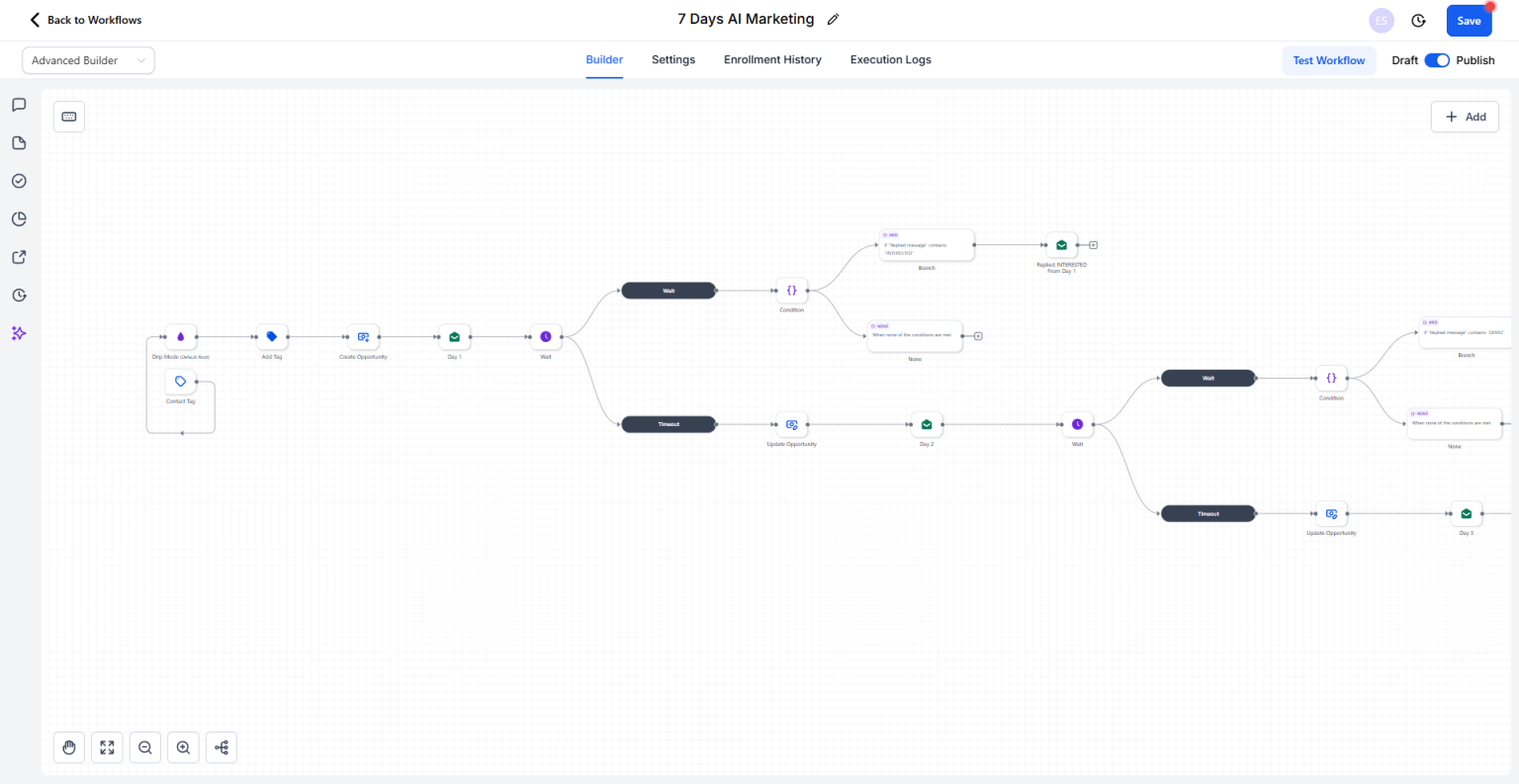This screenshot has height=784, width=1519.
Task: Open the Condition node before INTERESTED branch
Action: (x=792, y=291)
